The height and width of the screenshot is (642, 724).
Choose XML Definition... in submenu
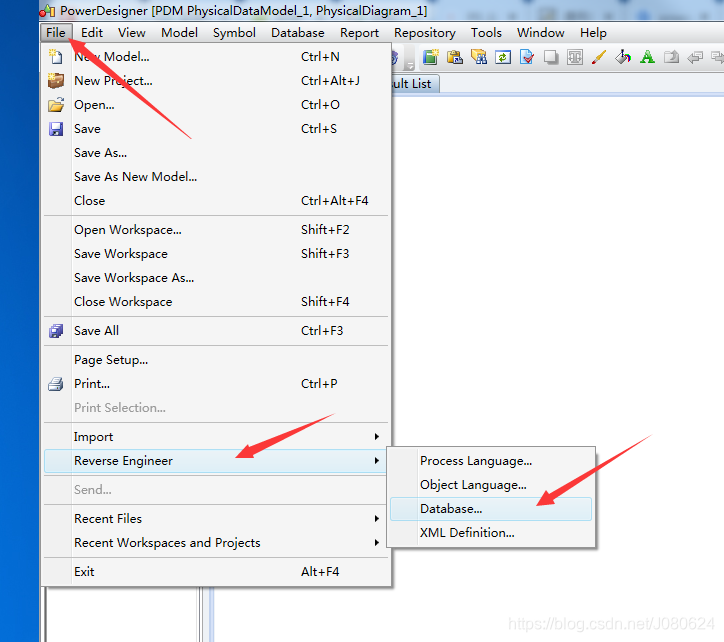[491, 533]
